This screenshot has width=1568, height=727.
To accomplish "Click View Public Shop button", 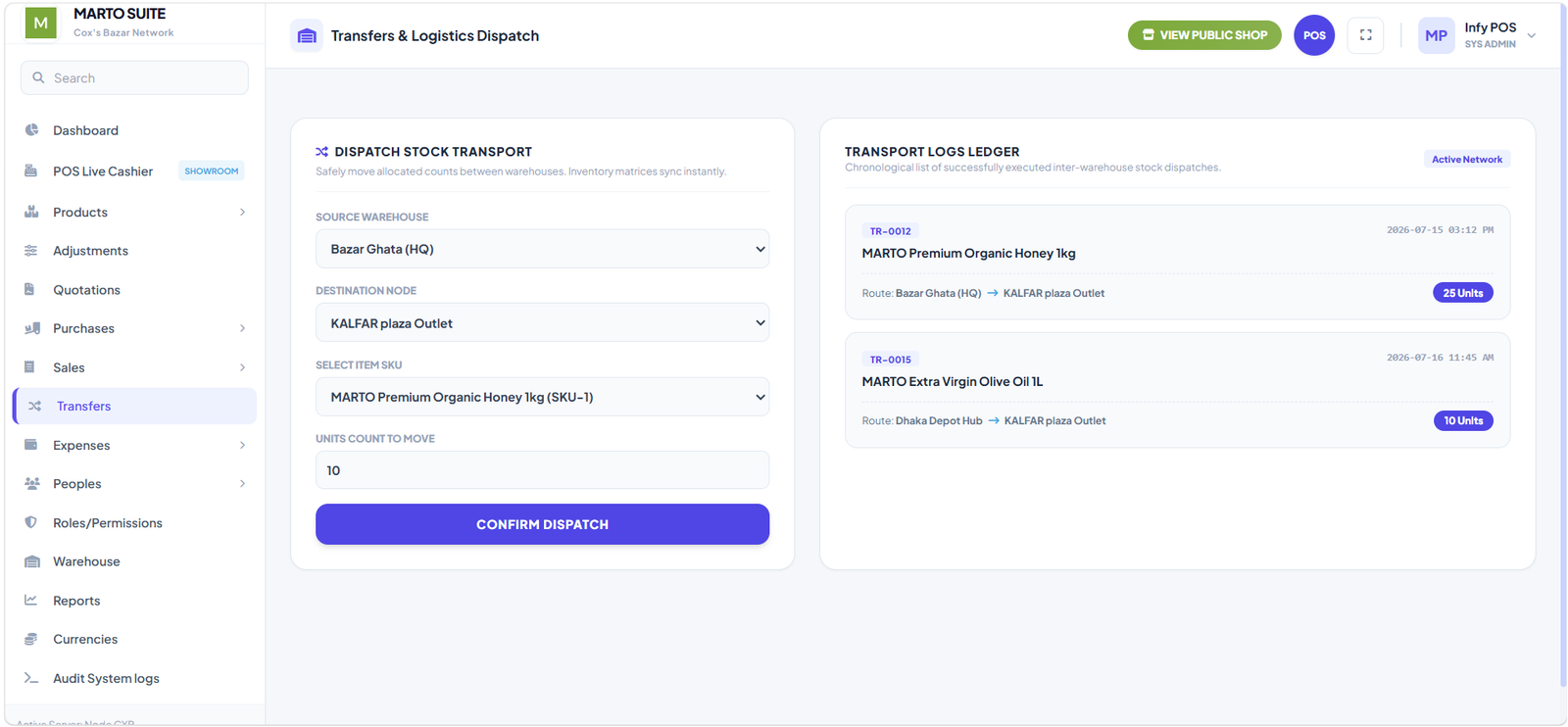I will click(1204, 35).
